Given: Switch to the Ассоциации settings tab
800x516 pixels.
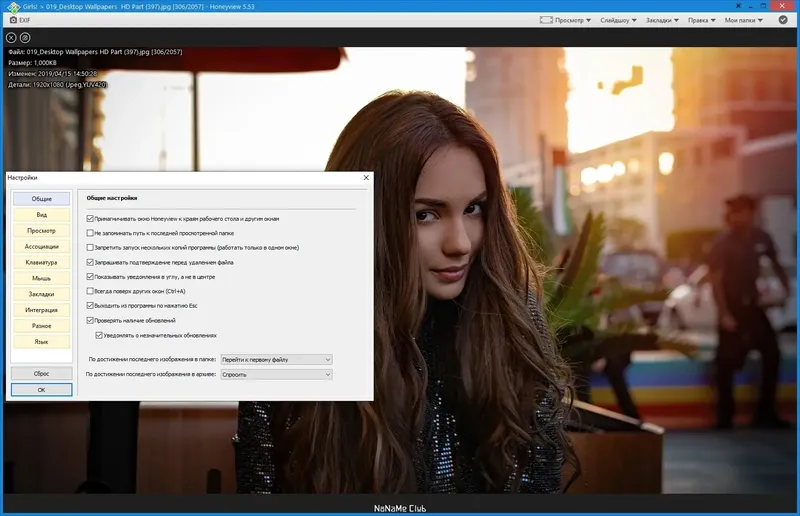Looking at the screenshot, I should (41, 246).
